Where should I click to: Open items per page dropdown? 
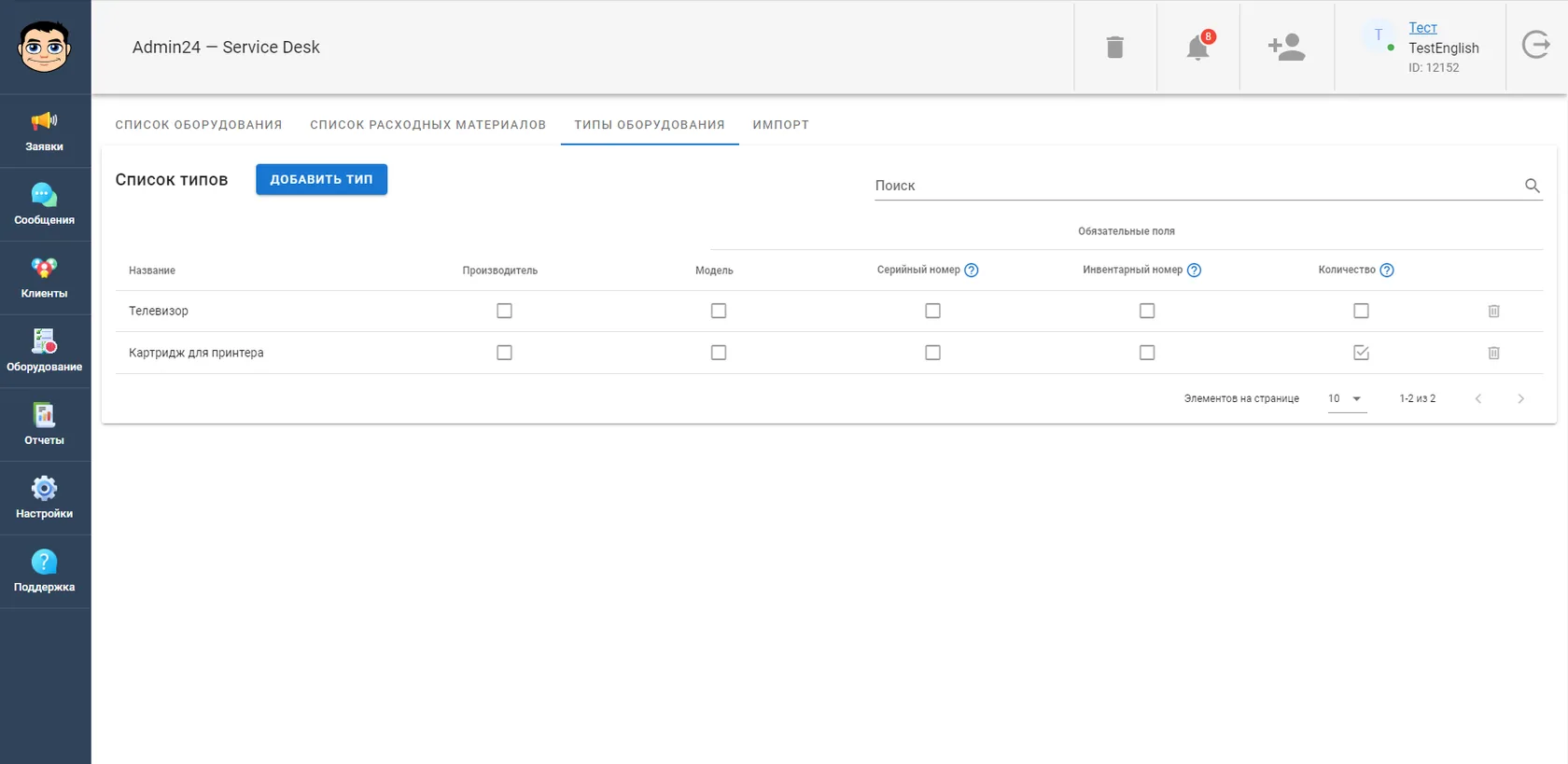tap(1347, 399)
